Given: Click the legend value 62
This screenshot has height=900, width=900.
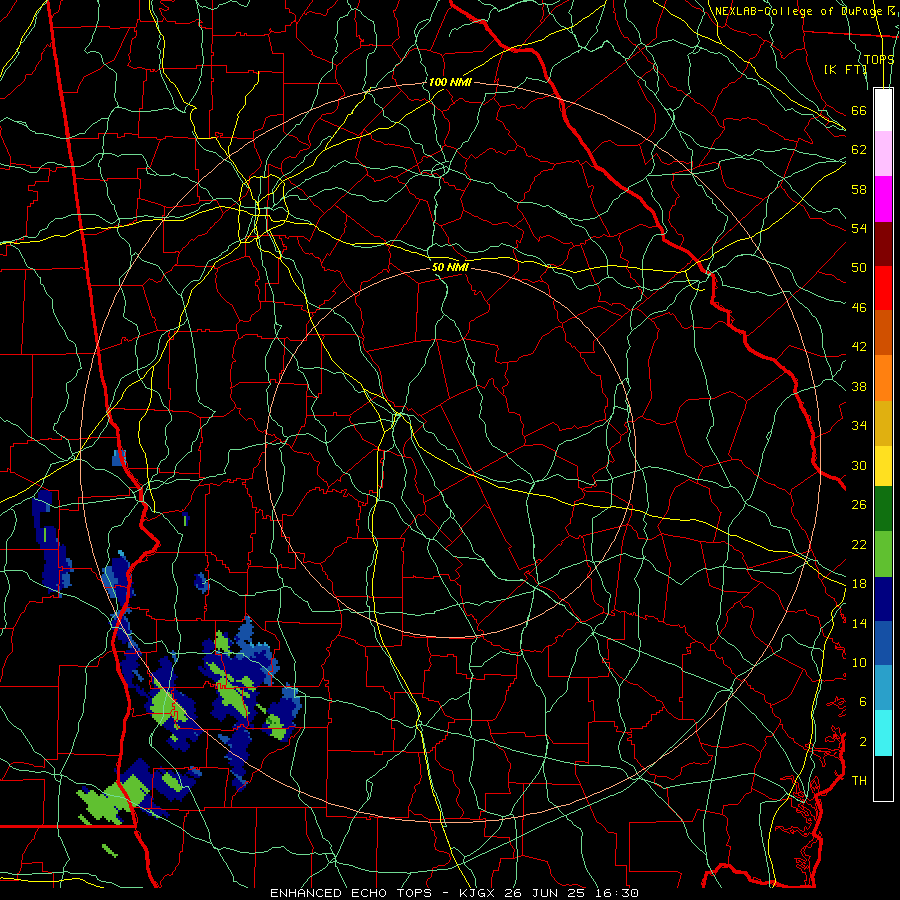Looking at the screenshot, I should pyautogui.click(x=859, y=150).
